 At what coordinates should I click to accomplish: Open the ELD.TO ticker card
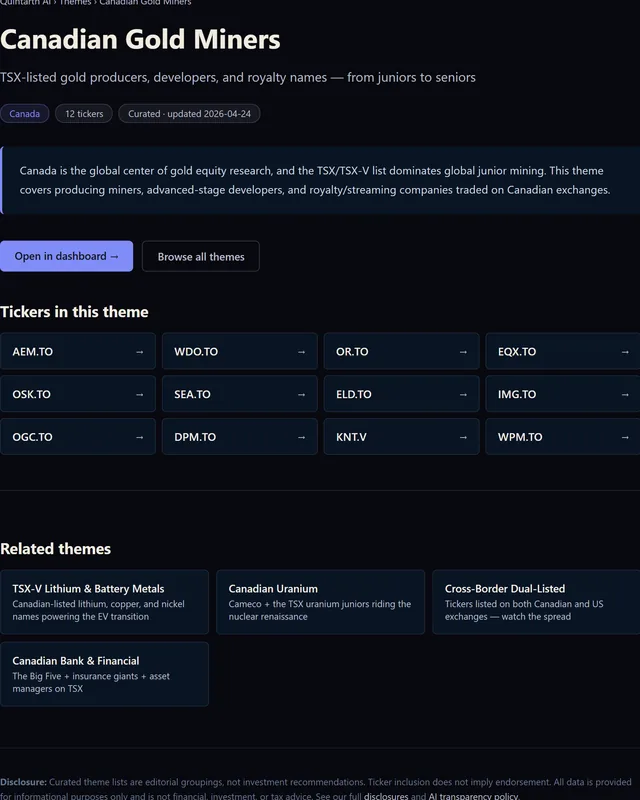coord(401,394)
